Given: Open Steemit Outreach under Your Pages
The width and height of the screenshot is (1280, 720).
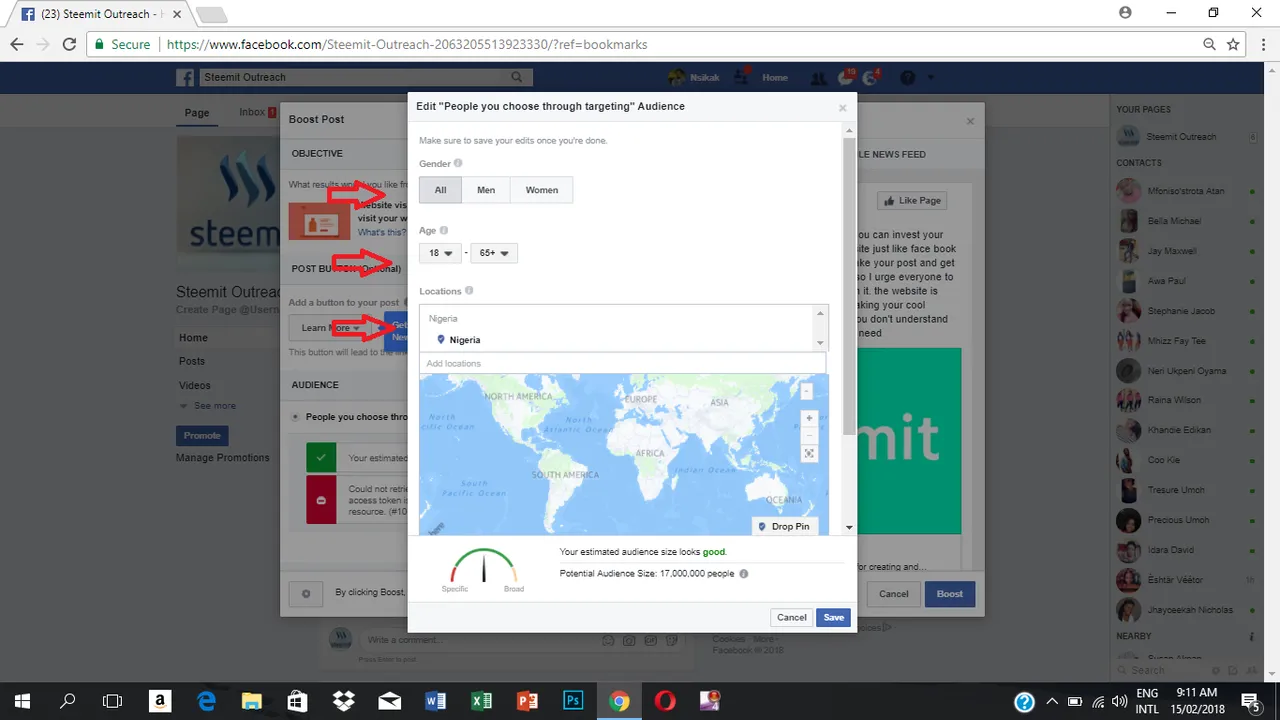Looking at the screenshot, I should click(1180, 136).
